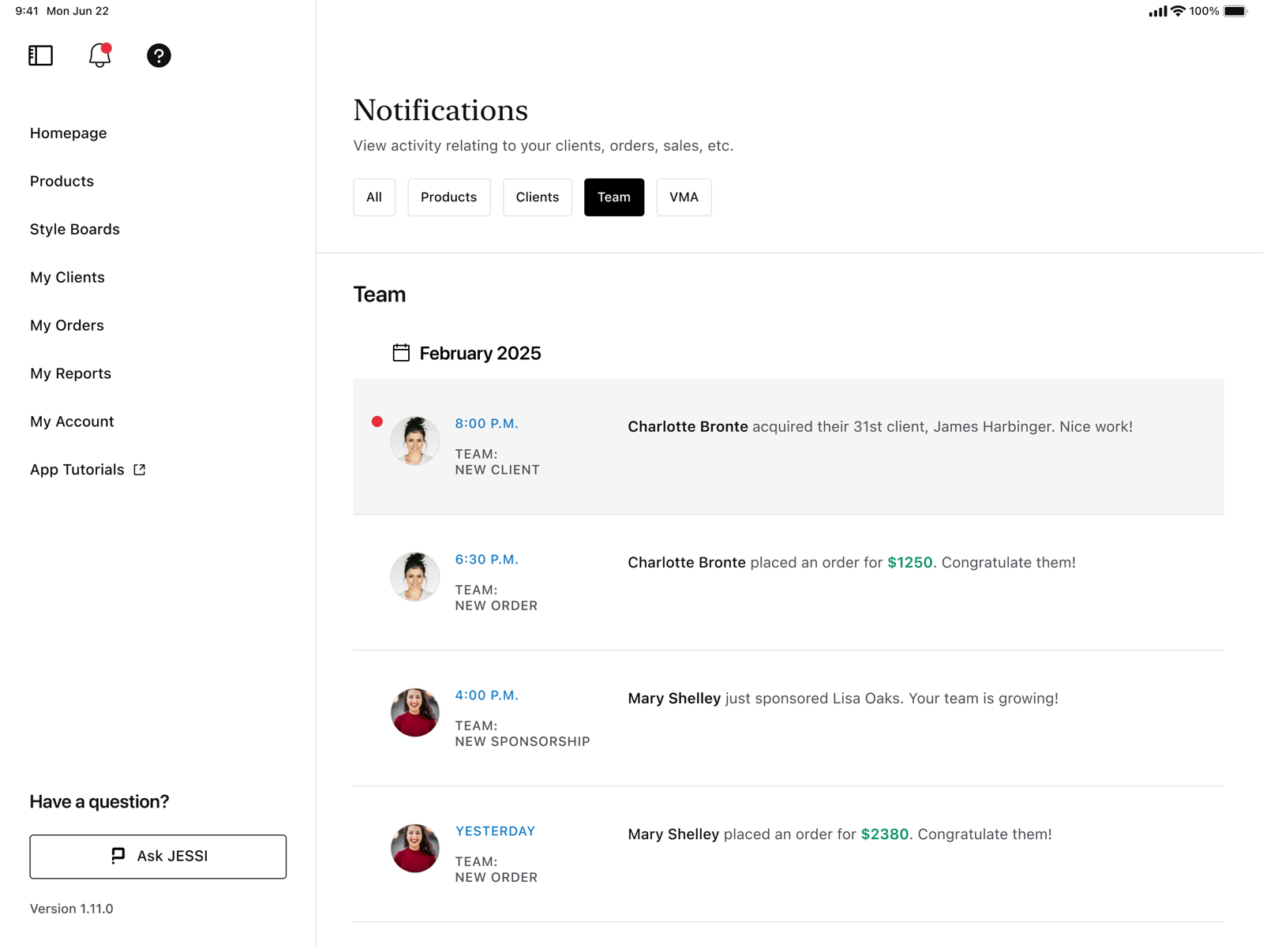Image resolution: width=1263 pixels, height=952 pixels.
Task: Click the $1250 order amount
Action: tap(909, 563)
